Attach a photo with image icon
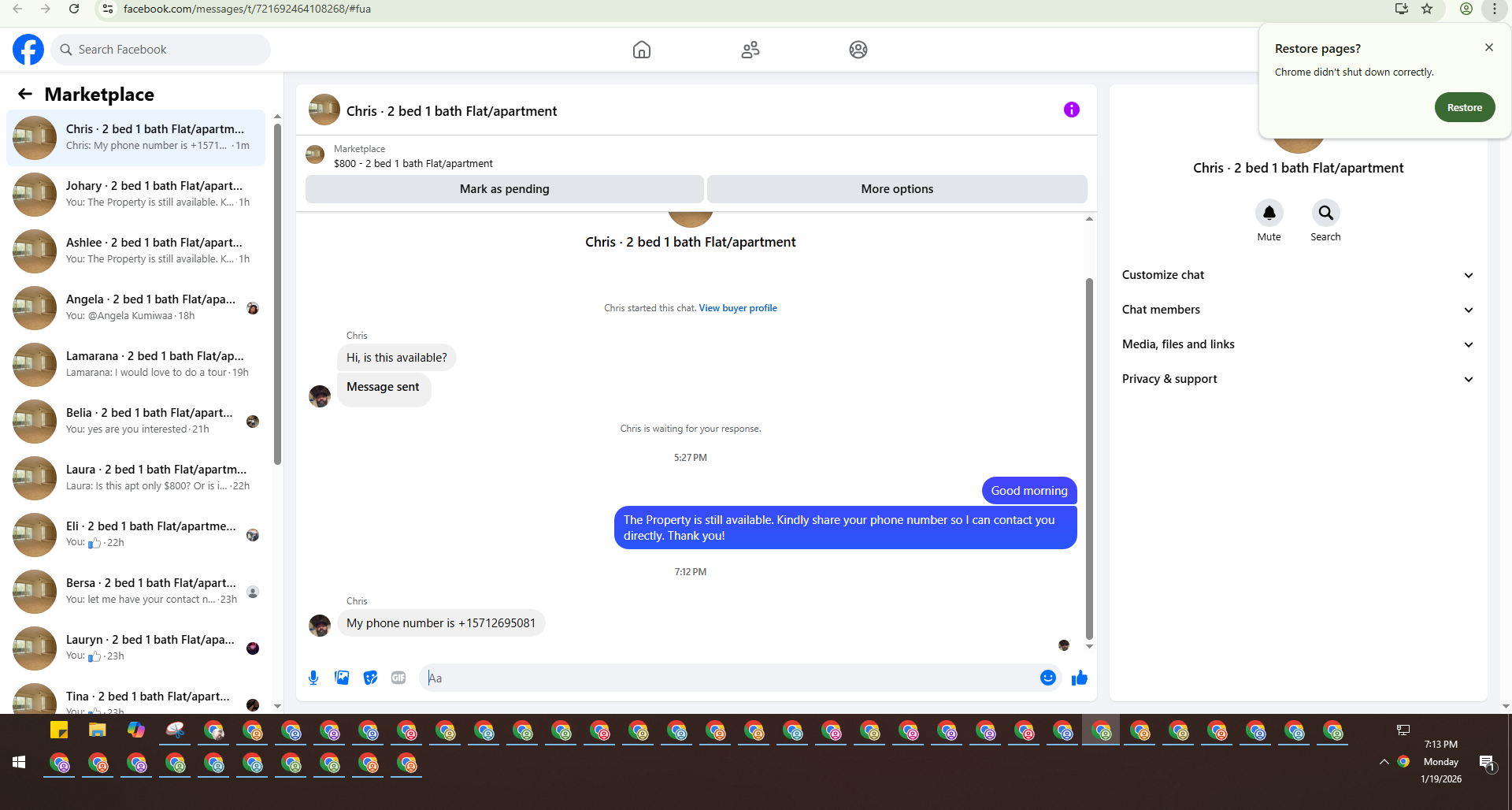 (342, 678)
